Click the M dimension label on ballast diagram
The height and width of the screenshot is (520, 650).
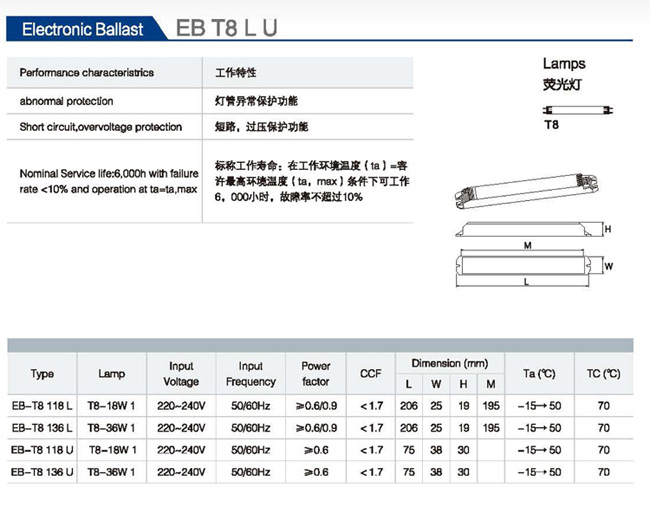point(526,245)
